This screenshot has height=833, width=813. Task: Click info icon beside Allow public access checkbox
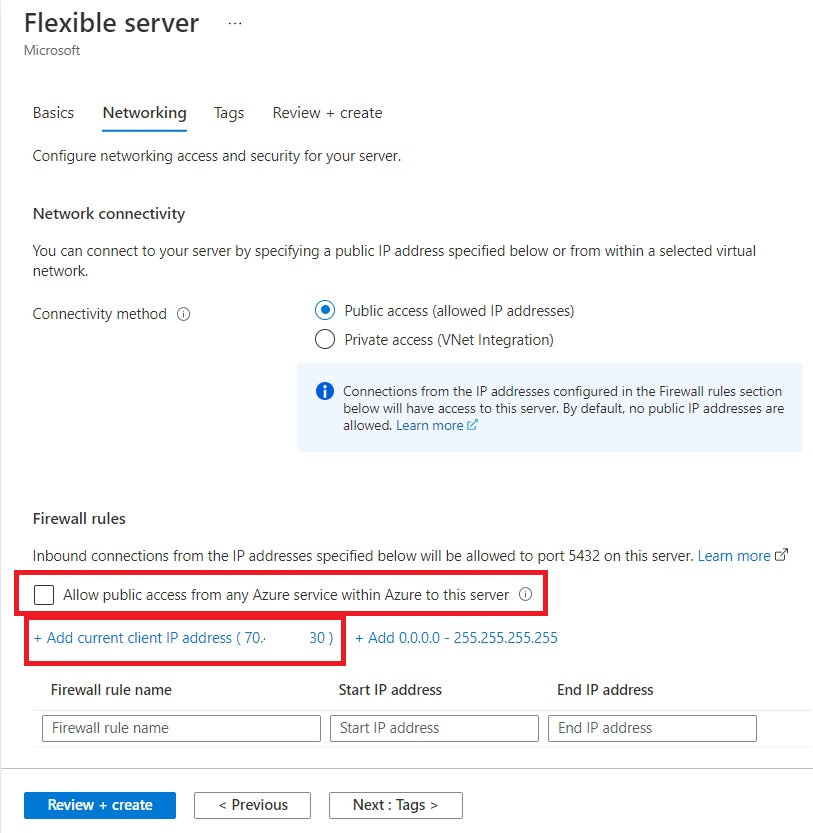pos(525,594)
